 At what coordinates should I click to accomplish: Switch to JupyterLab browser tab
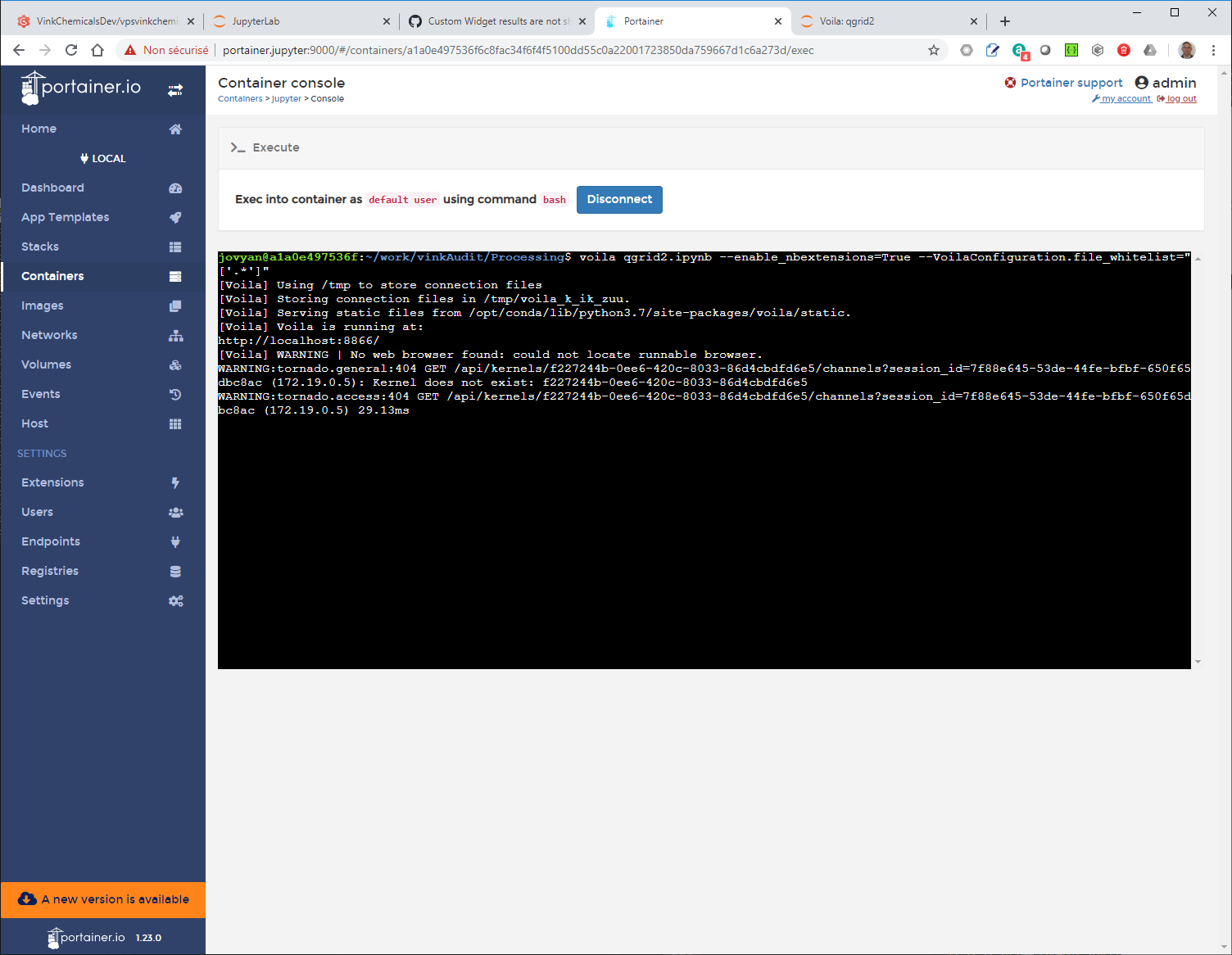pos(301,21)
